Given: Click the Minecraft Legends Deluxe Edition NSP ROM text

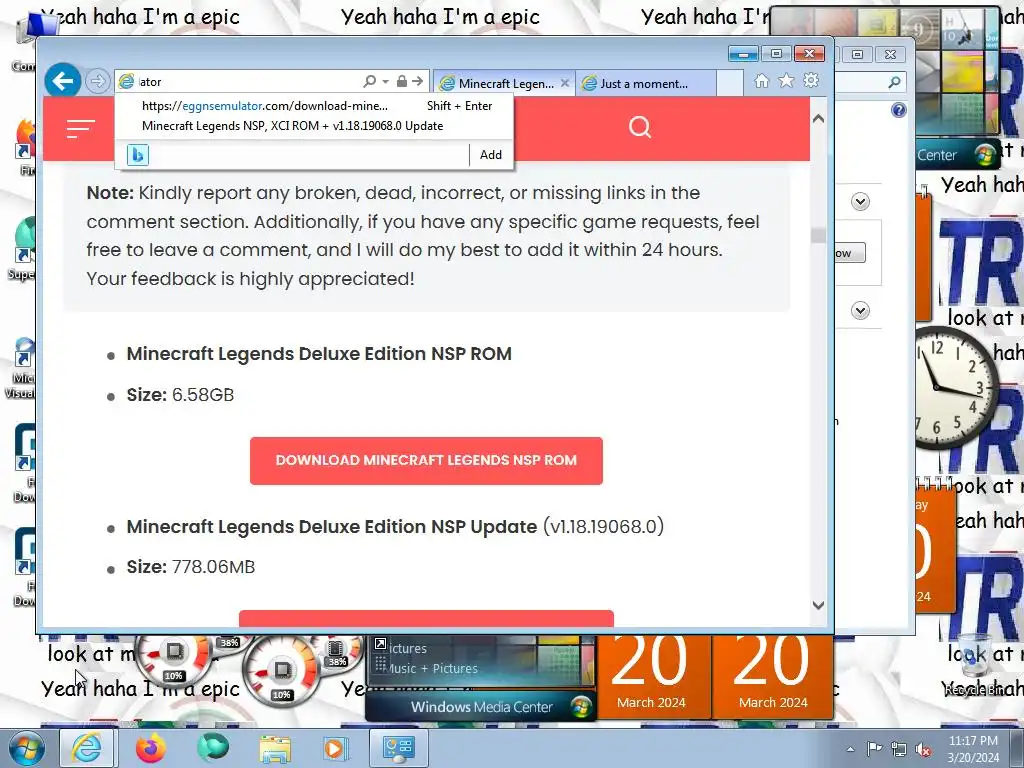Looking at the screenshot, I should [319, 354].
